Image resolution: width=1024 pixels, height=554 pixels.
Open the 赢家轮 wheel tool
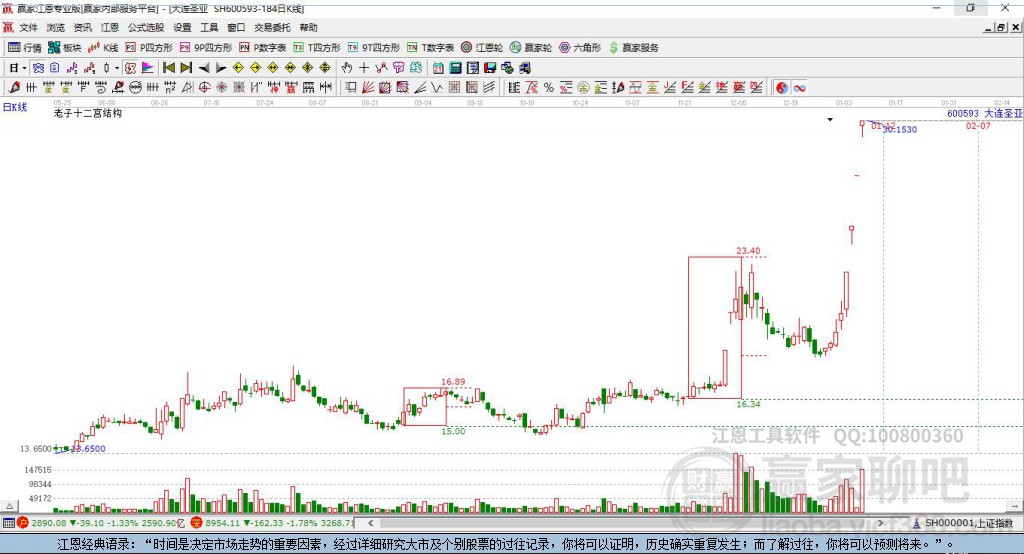coord(531,48)
